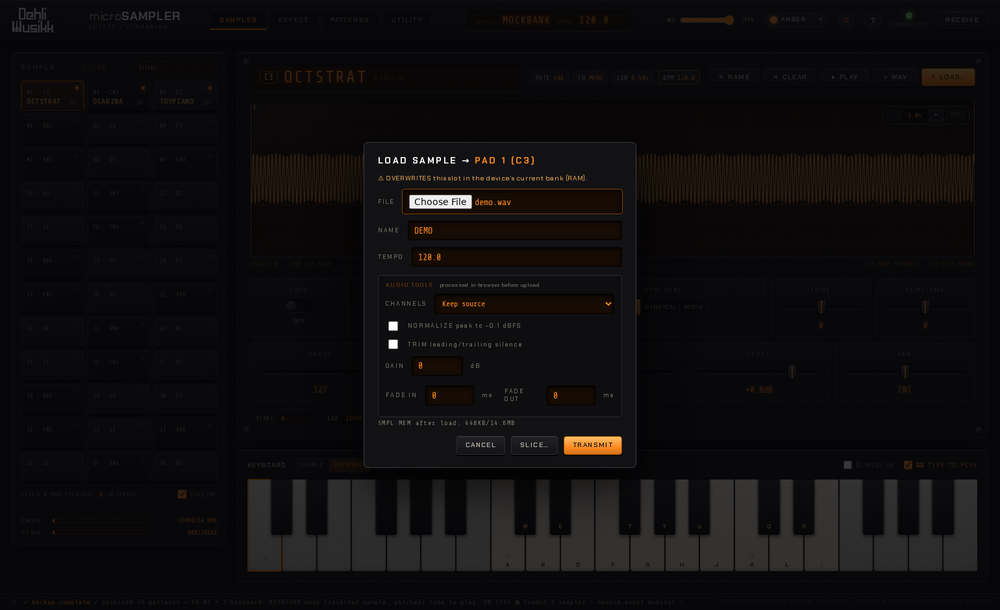
Task: Open the AMBER theme dropdown
Action: pos(797,20)
